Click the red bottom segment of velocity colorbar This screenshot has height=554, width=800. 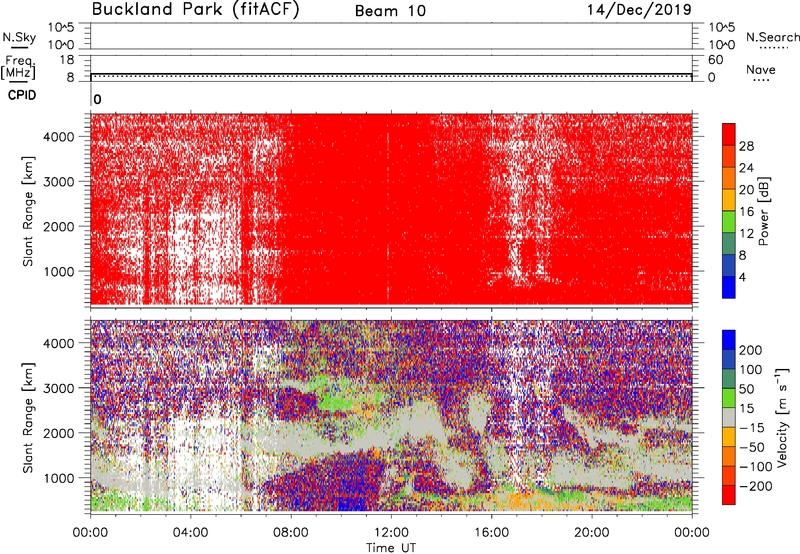pos(729,495)
